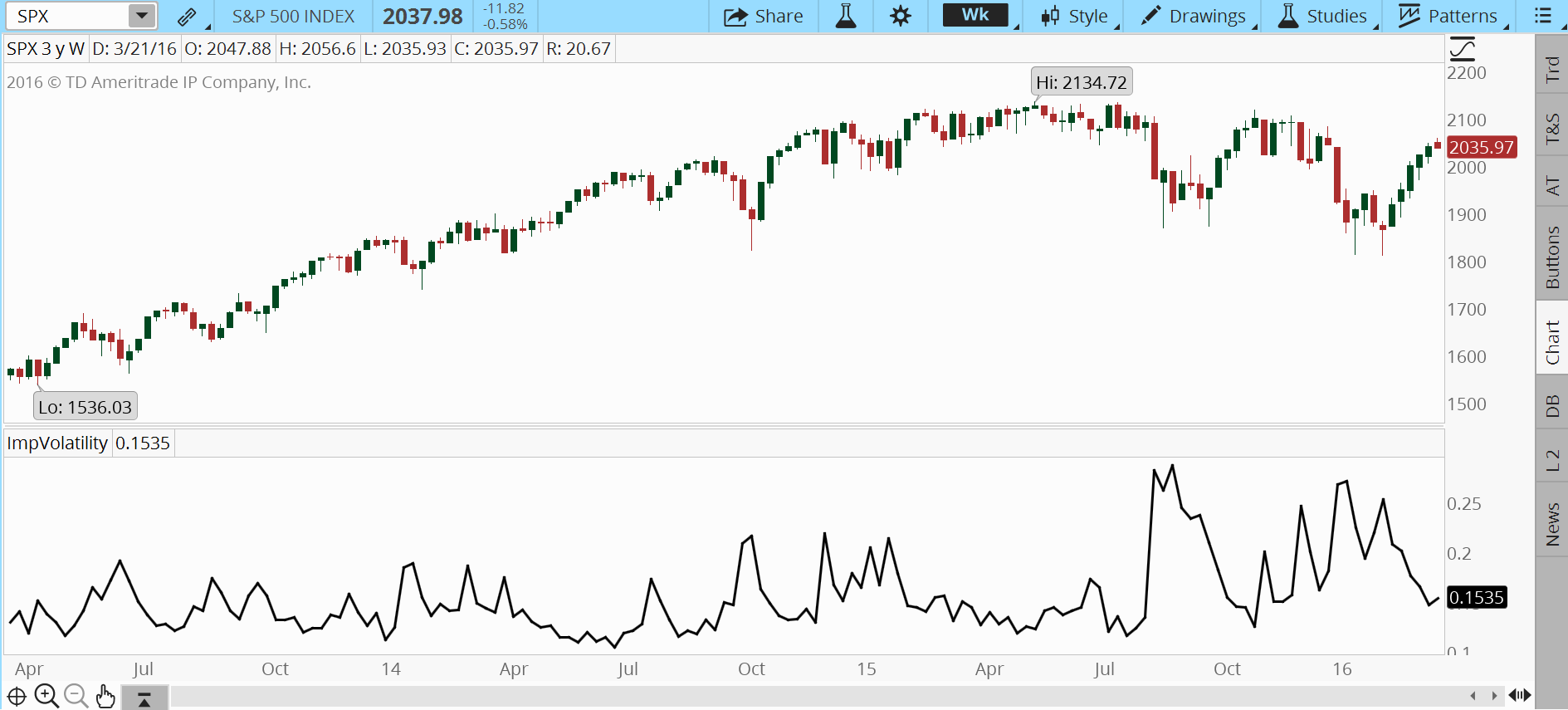The height and width of the screenshot is (710, 1568).
Task: Open the Style menu
Action: click(x=1076, y=16)
